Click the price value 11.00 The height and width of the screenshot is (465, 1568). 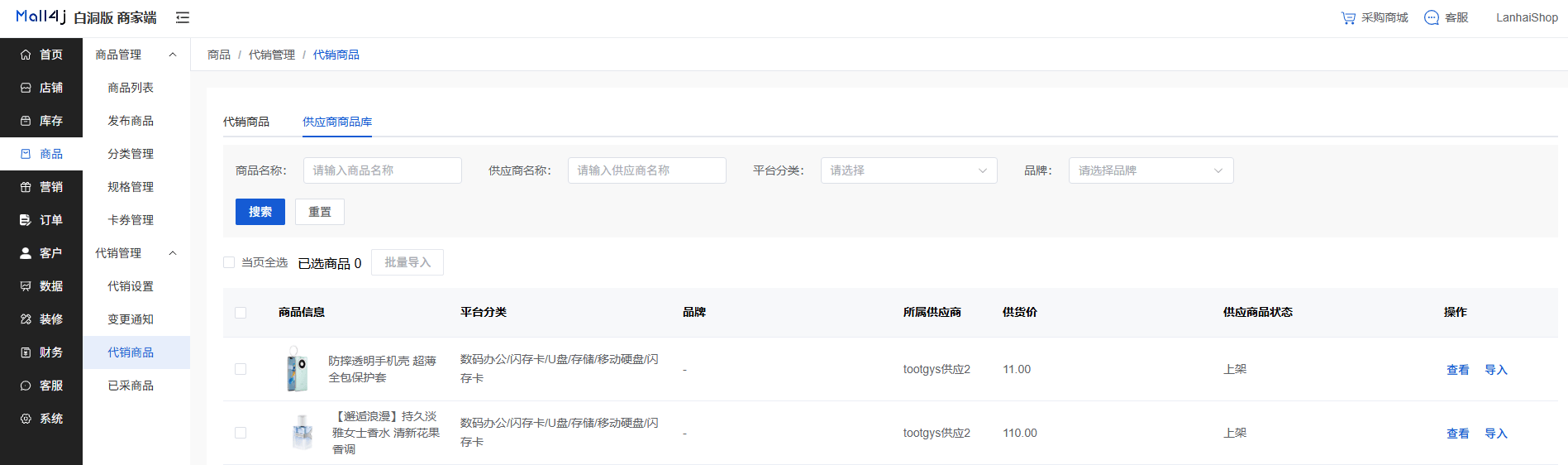click(x=1017, y=369)
